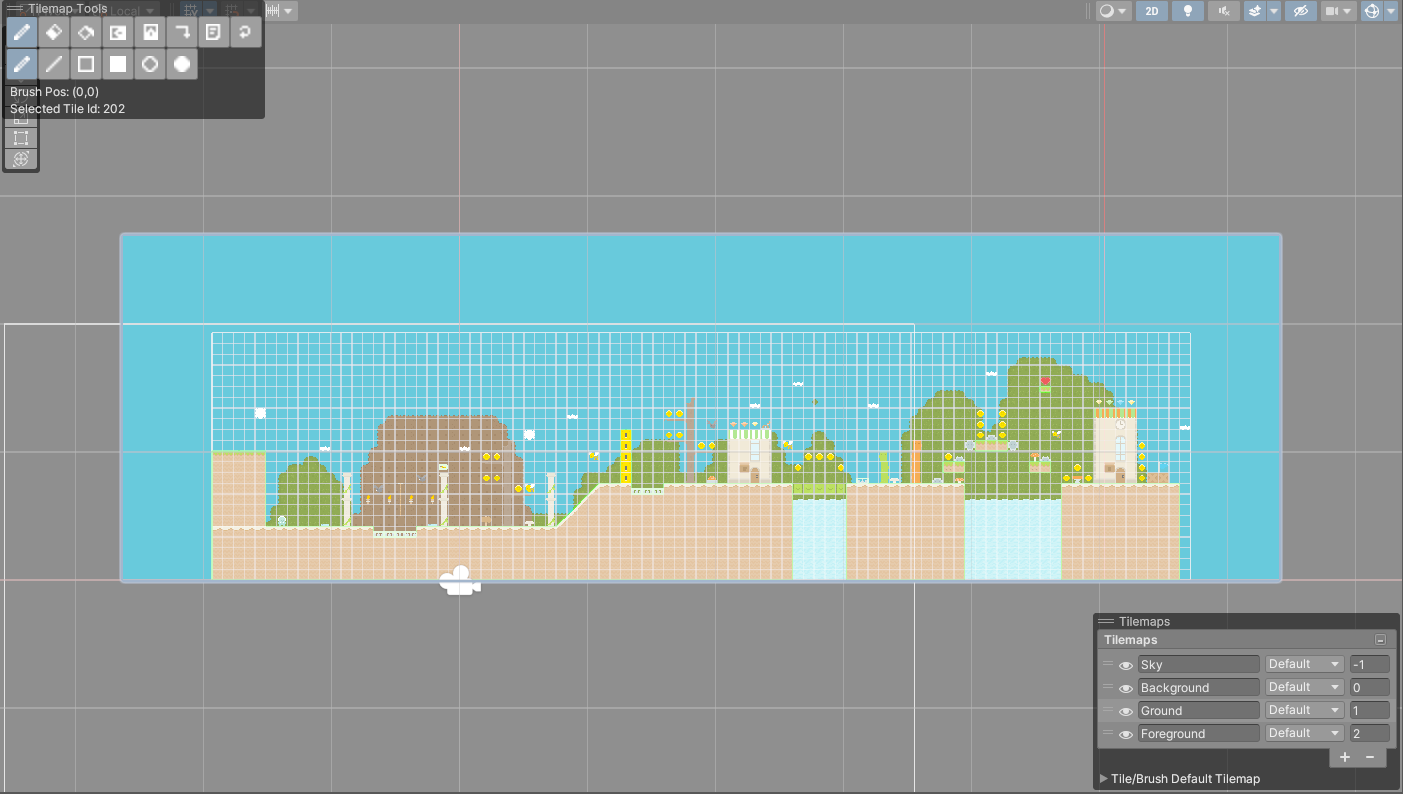Toggle scene audio mute button
The height and width of the screenshot is (794, 1403).
pyautogui.click(x=1224, y=11)
